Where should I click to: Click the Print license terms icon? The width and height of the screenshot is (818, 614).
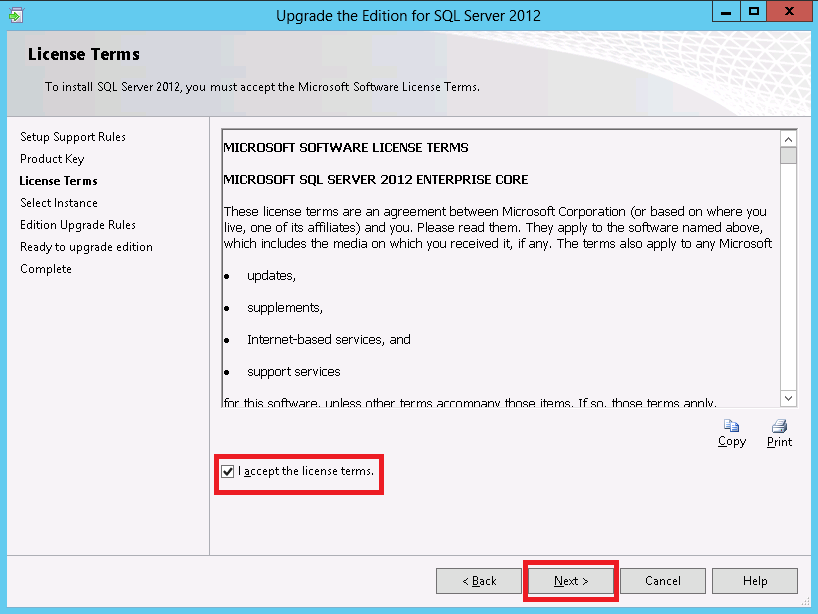click(x=779, y=426)
